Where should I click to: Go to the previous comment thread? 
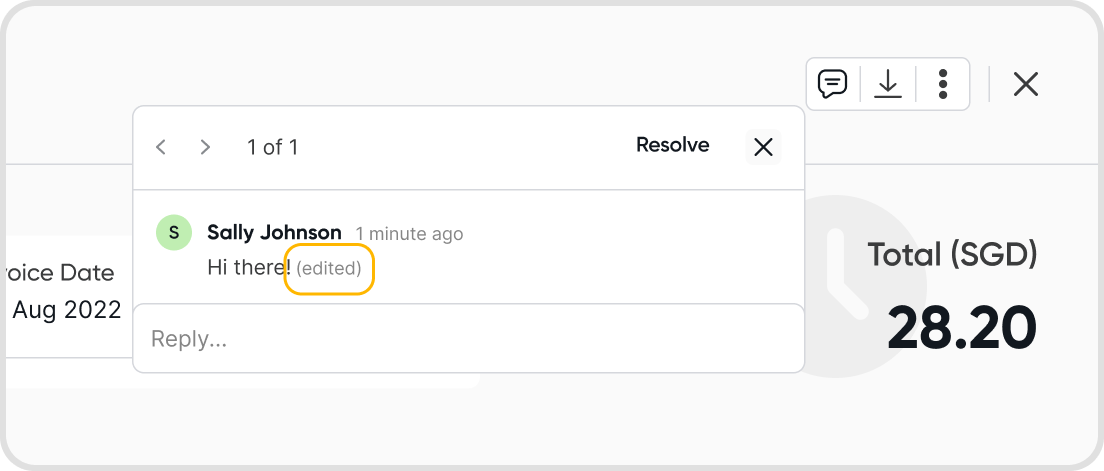pyautogui.click(x=160, y=147)
